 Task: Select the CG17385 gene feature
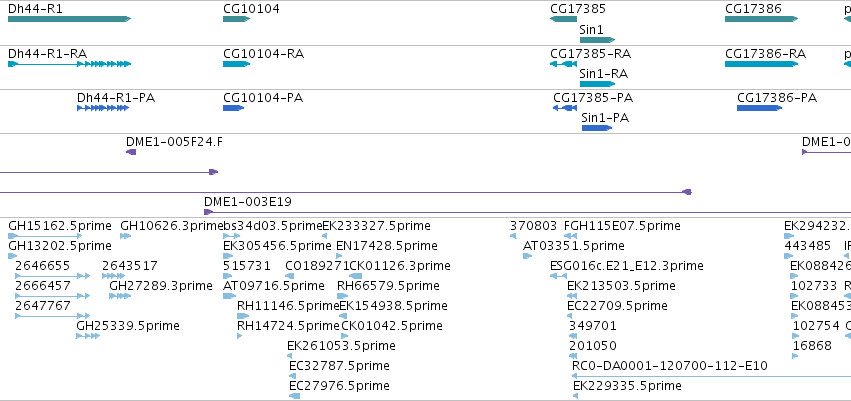point(563,19)
